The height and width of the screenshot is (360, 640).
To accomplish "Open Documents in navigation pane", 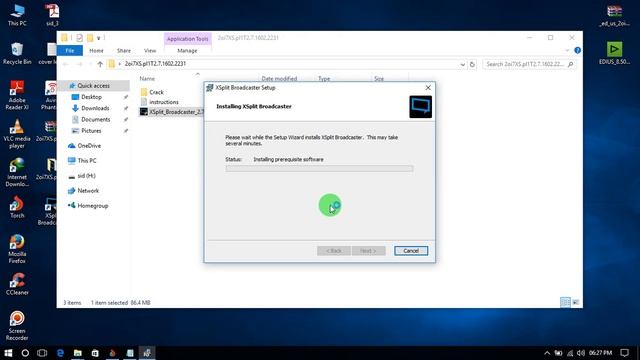I will pos(95,120).
